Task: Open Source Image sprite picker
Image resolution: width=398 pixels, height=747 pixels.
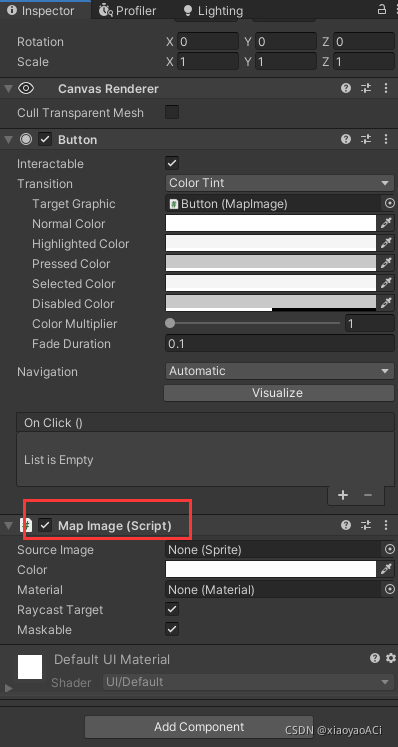Action: click(x=389, y=550)
